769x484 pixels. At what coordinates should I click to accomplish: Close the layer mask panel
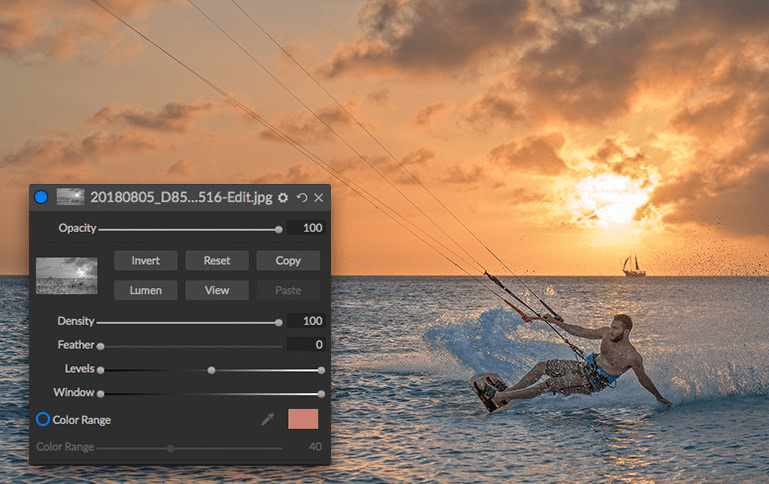pyautogui.click(x=319, y=198)
